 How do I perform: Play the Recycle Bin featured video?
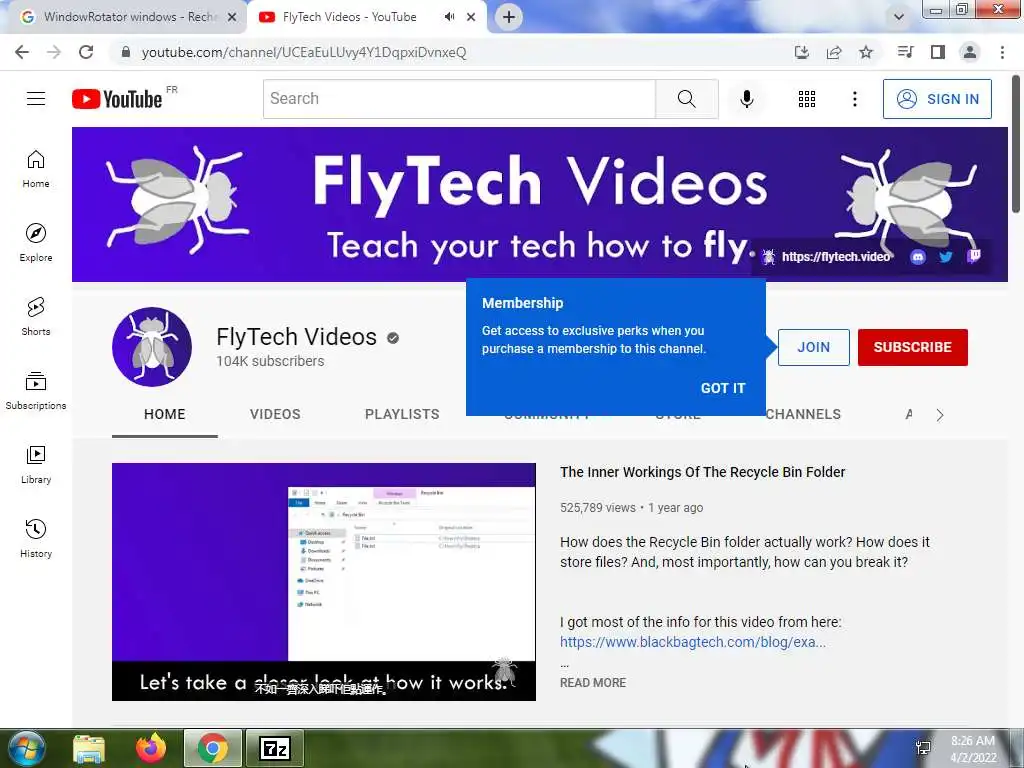tap(324, 582)
